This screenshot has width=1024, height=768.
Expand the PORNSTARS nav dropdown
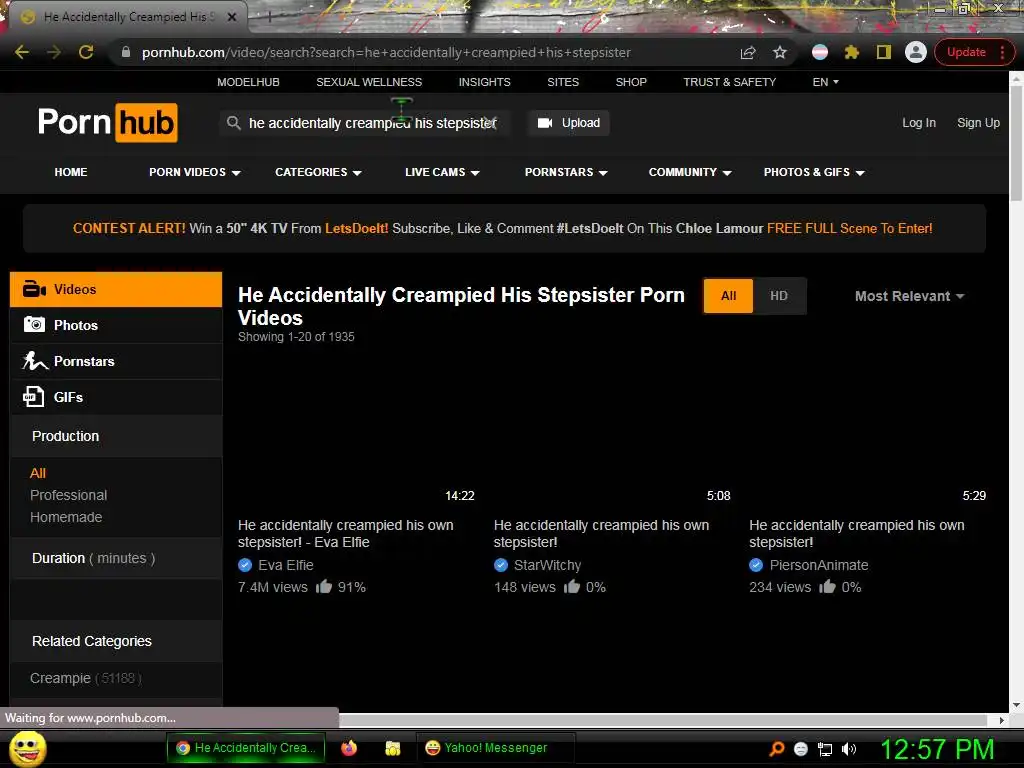point(566,172)
